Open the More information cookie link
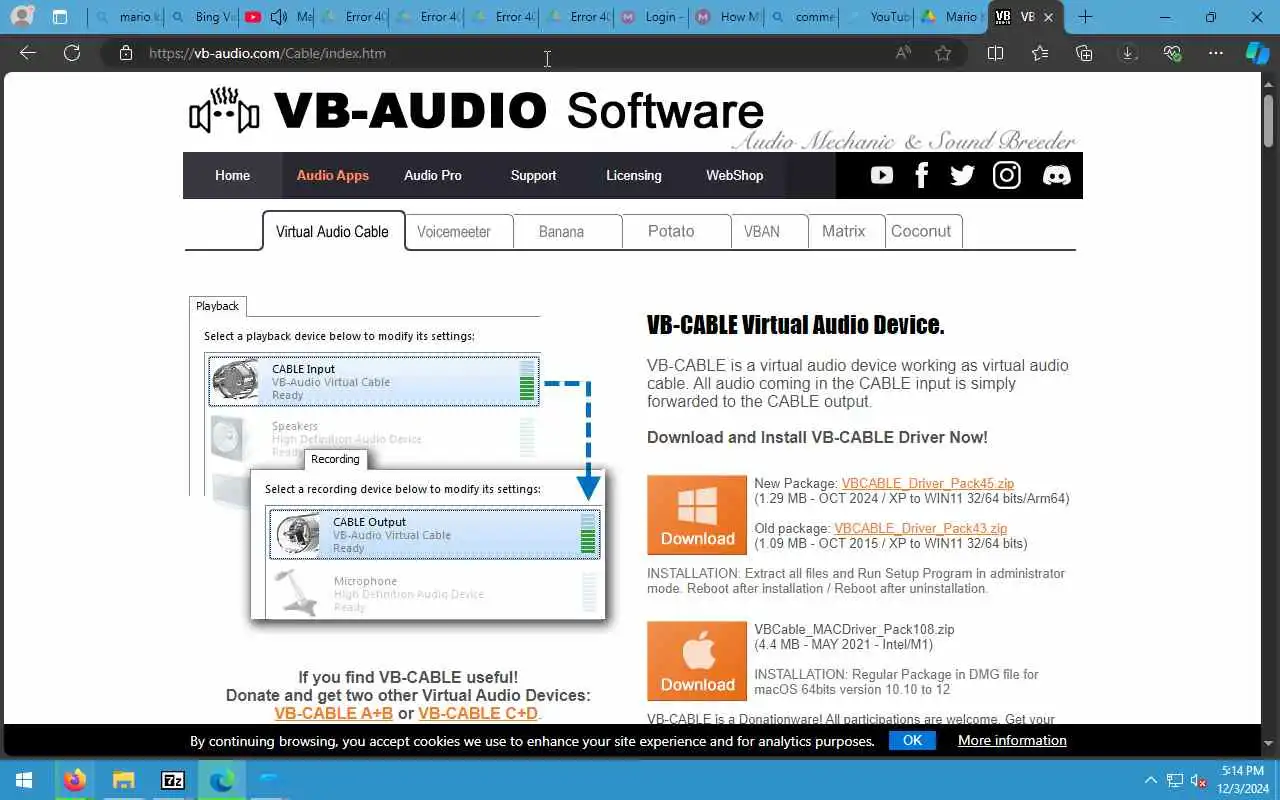Image resolution: width=1280 pixels, height=800 pixels. click(1012, 740)
